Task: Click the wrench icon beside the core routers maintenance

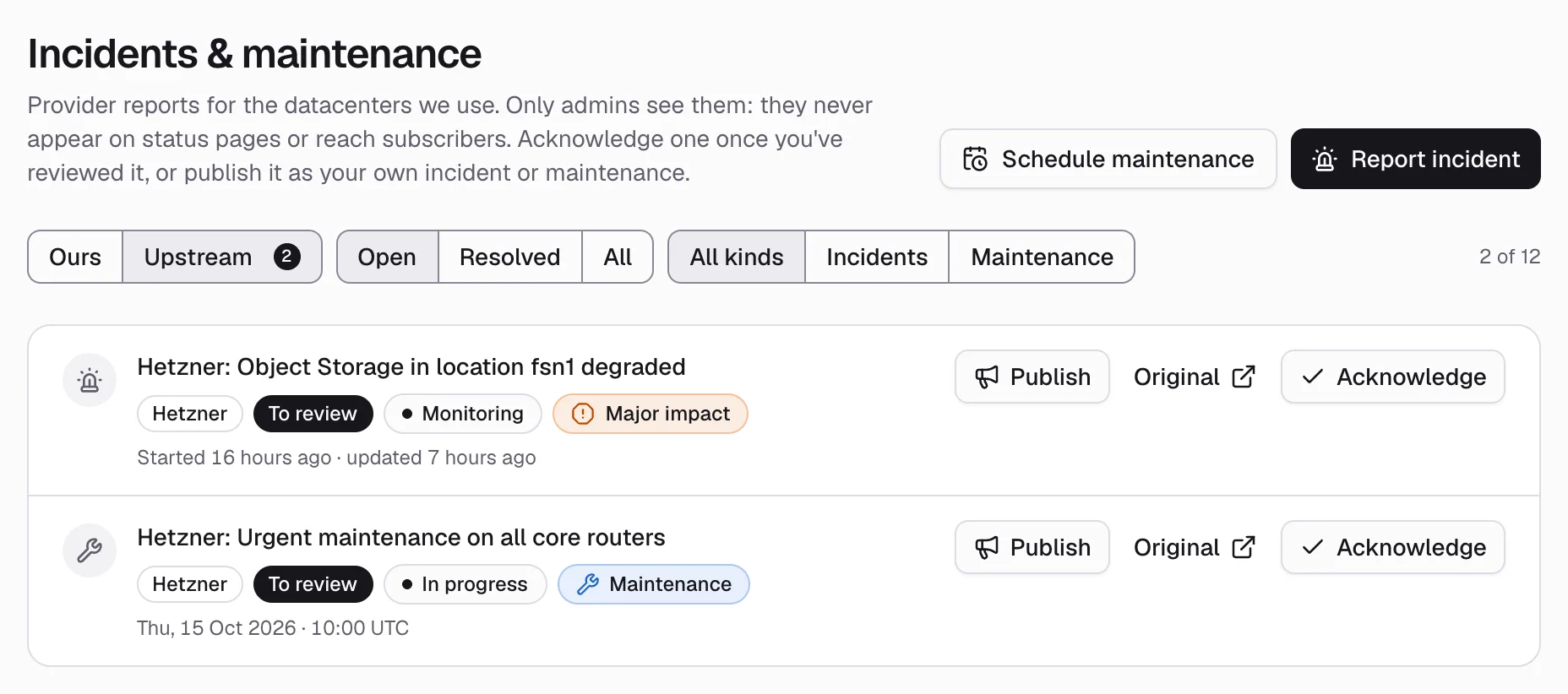Action: [90, 550]
